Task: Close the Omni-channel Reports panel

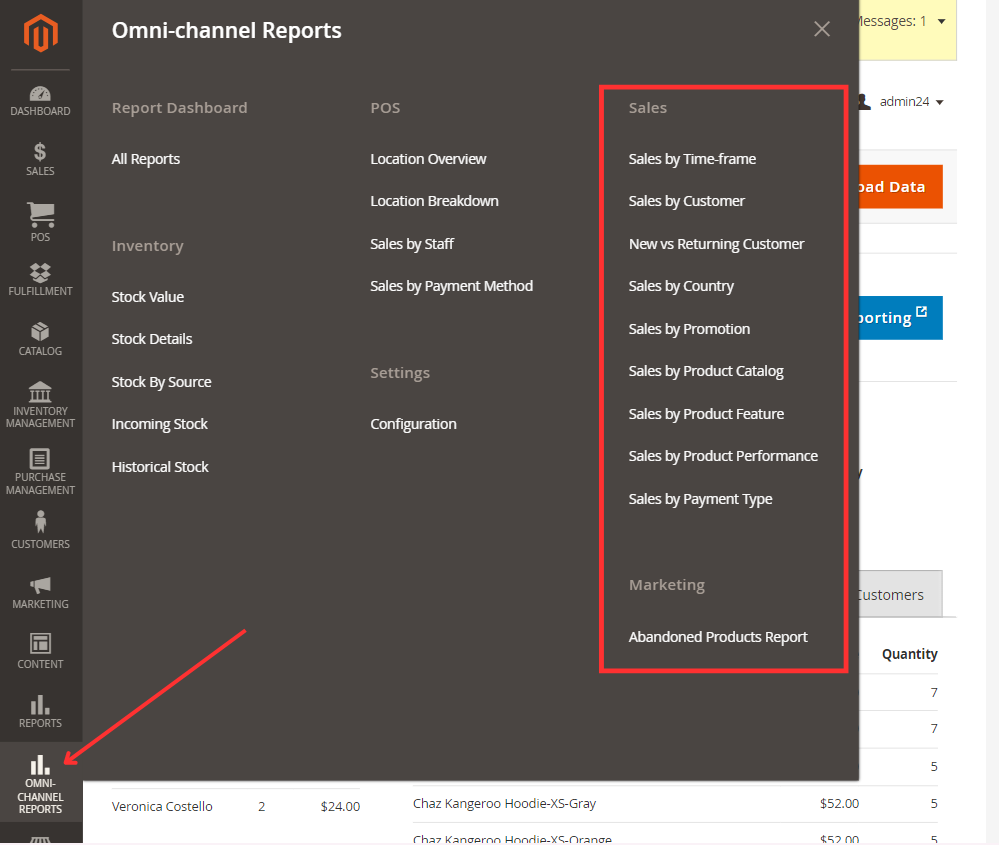Action: pos(822,29)
